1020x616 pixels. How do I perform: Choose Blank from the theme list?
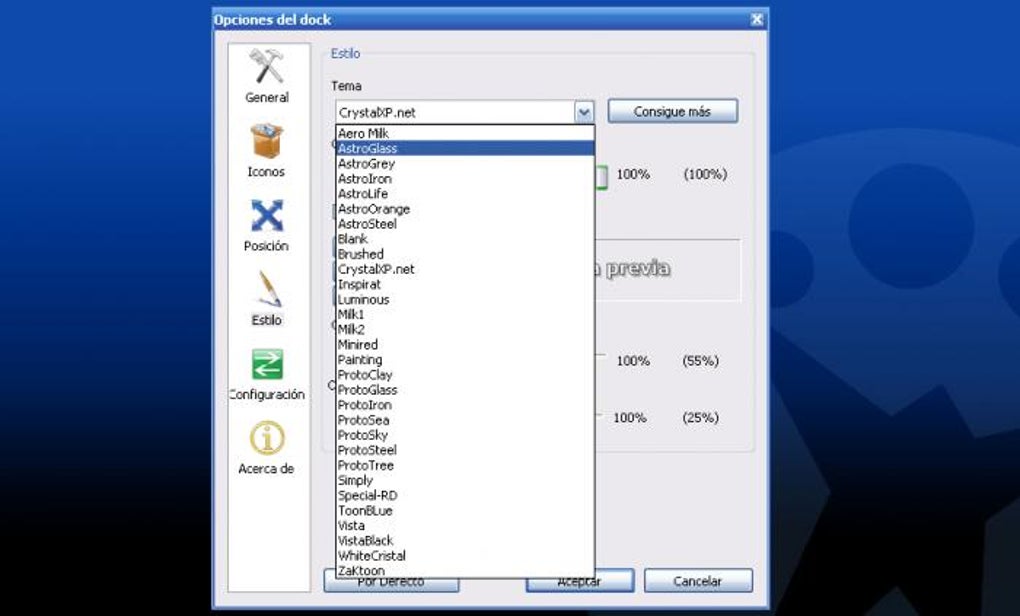[x=465, y=239]
